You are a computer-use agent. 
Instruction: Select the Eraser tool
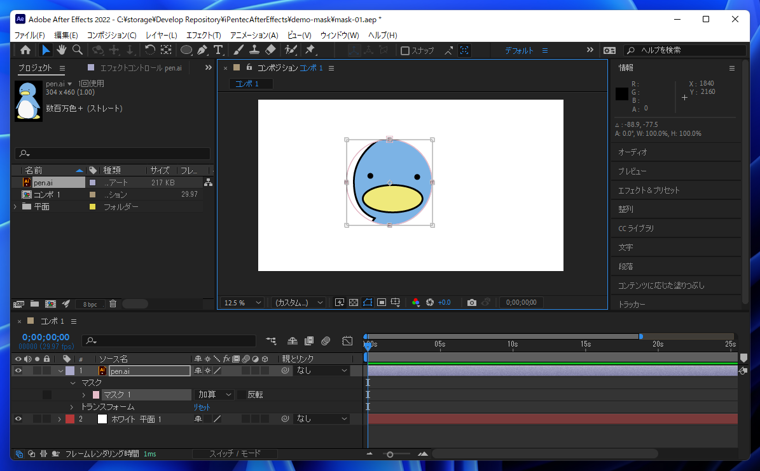pyautogui.click(x=270, y=50)
